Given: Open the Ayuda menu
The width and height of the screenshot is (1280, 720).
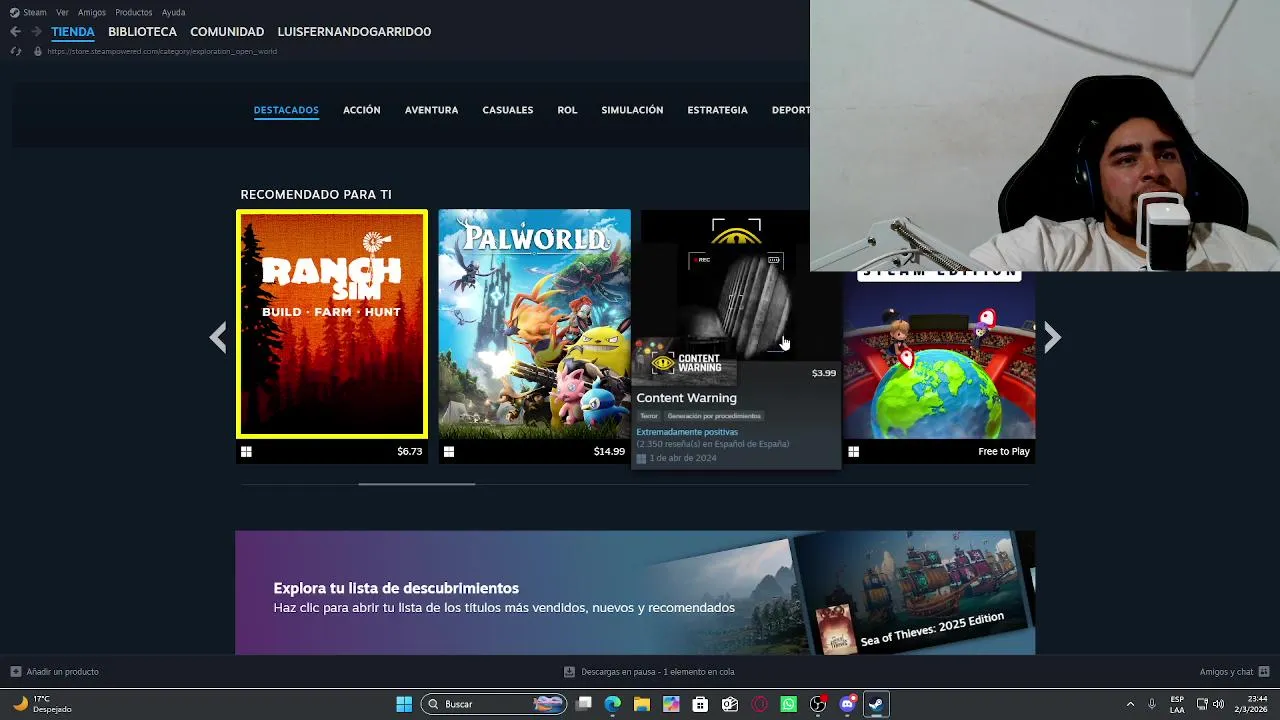Looking at the screenshot, I should tap(174, 12).
